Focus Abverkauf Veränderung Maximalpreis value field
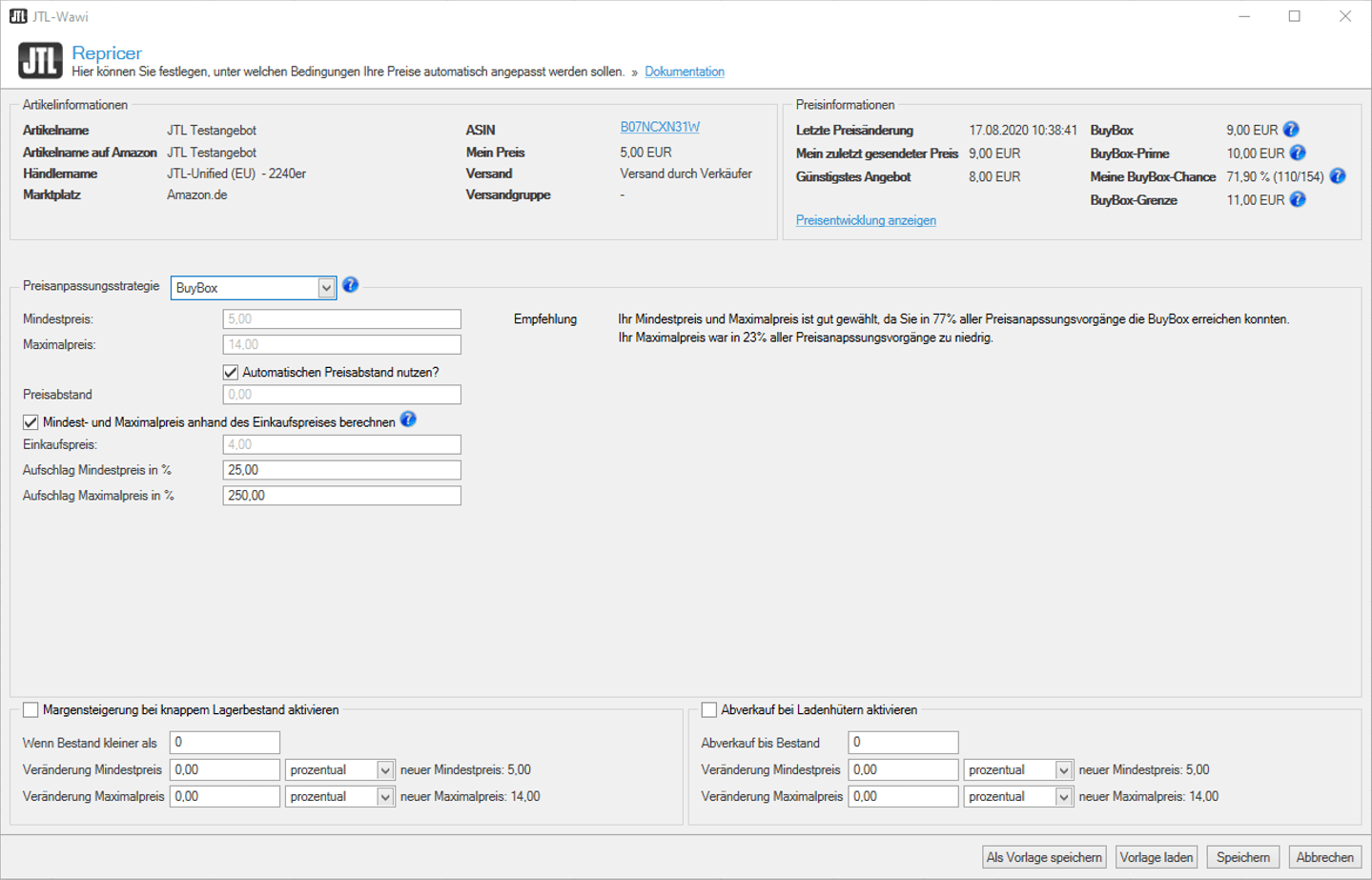This screenshot has height=880, width=1372. 903,796
